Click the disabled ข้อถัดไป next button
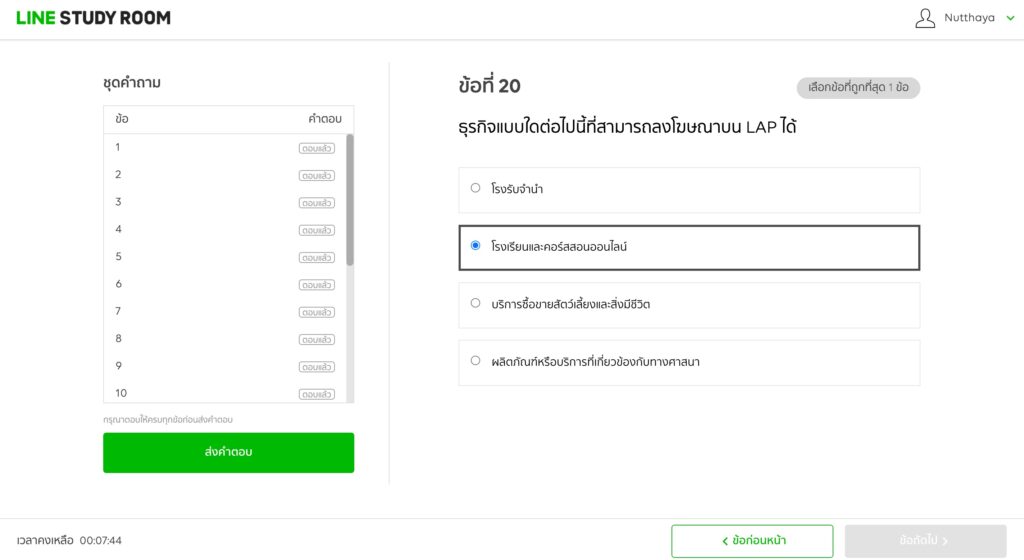The height and width of the screenshot is (560, 1024). pos(925,541)
